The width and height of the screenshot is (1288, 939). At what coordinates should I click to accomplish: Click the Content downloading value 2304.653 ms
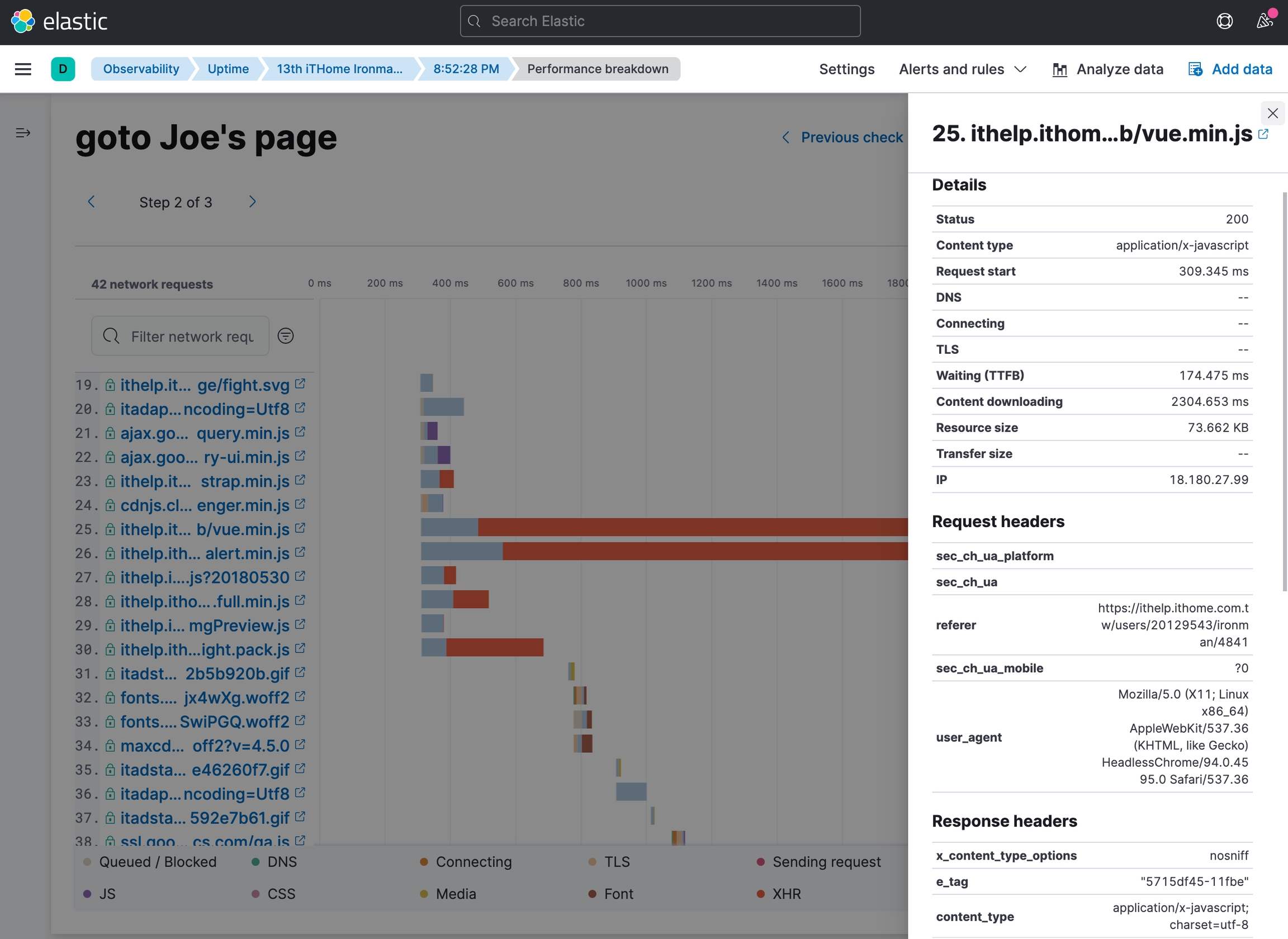pyautogui.click(x=1210, y=401)
